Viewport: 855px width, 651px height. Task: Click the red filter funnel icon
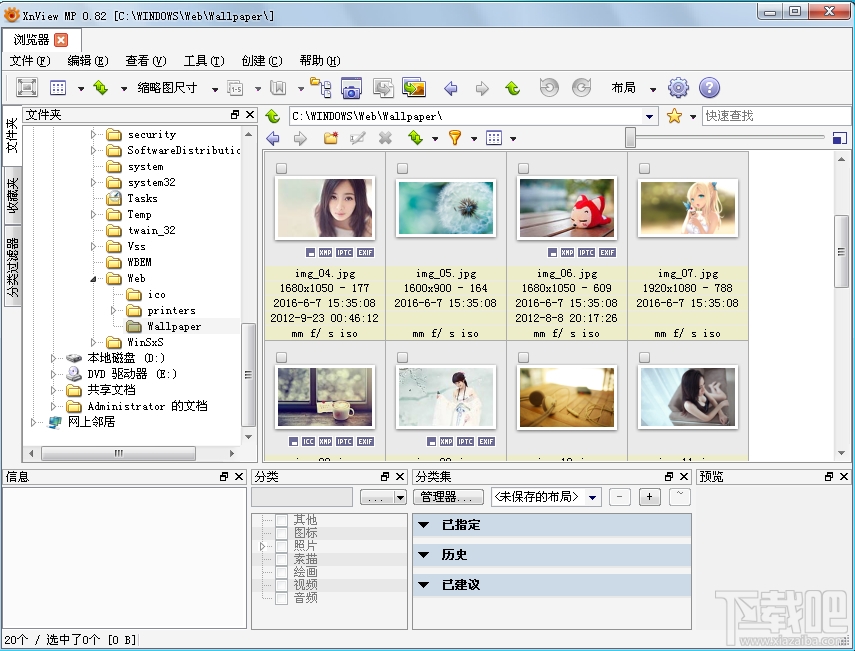tap(456, 138)
